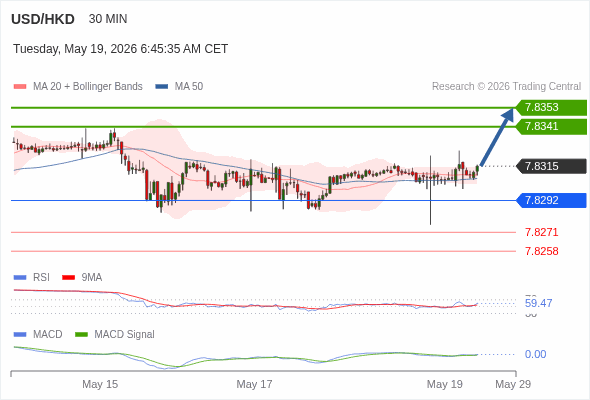The width and height of the screenshot is (590, 400).
Task: Click the Research © 2026 Trading Central credit
Action: tap(506, 87)
